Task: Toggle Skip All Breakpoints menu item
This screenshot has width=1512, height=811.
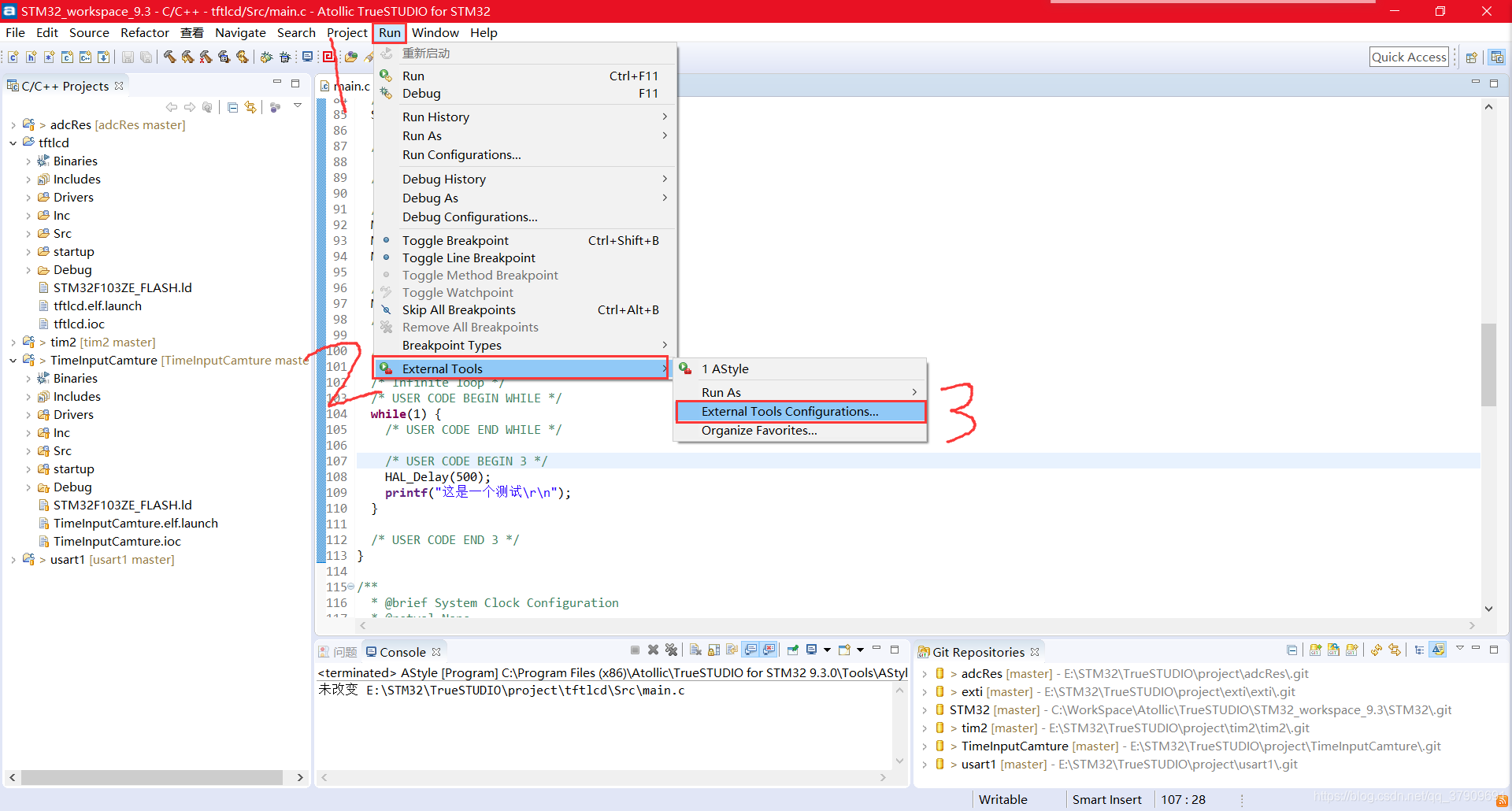Action: tap(524, 309)
